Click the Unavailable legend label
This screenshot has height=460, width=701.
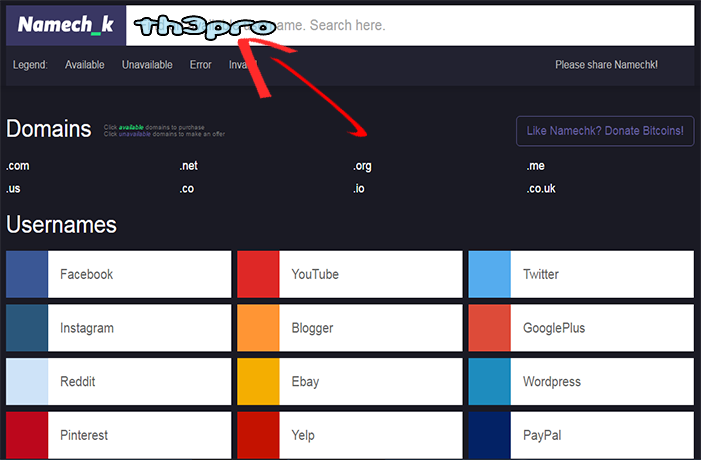pos(147,65)
